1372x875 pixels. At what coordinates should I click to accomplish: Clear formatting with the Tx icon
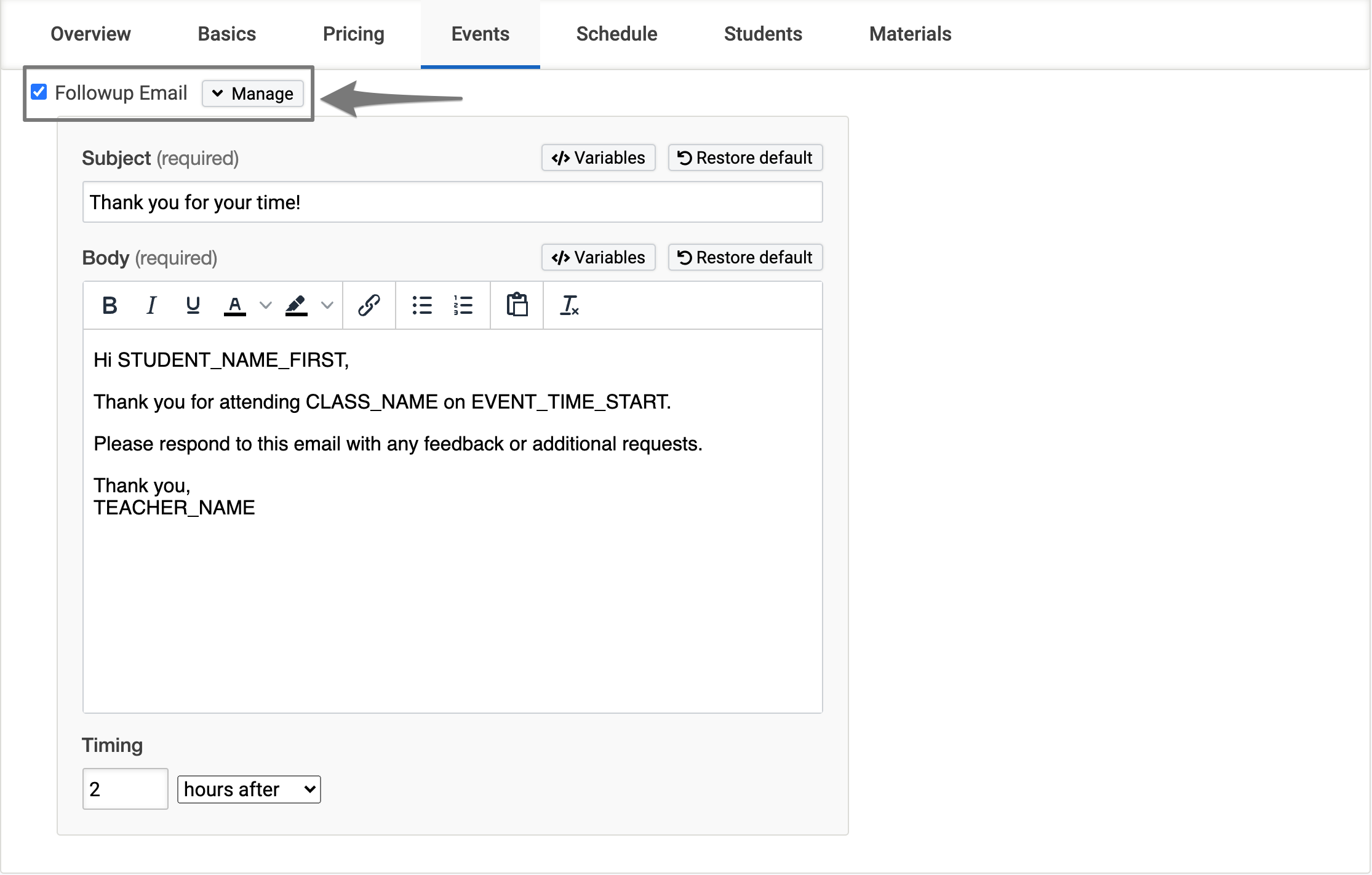pos(570,305)
